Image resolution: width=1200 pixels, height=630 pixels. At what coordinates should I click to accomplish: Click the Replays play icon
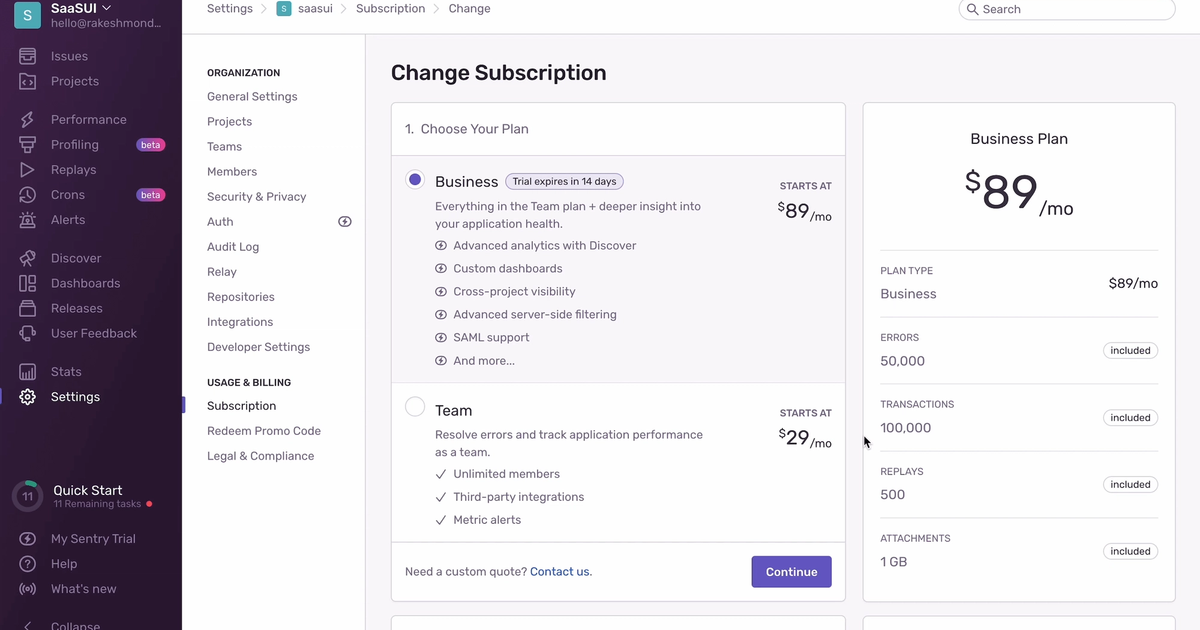(28, 170)
